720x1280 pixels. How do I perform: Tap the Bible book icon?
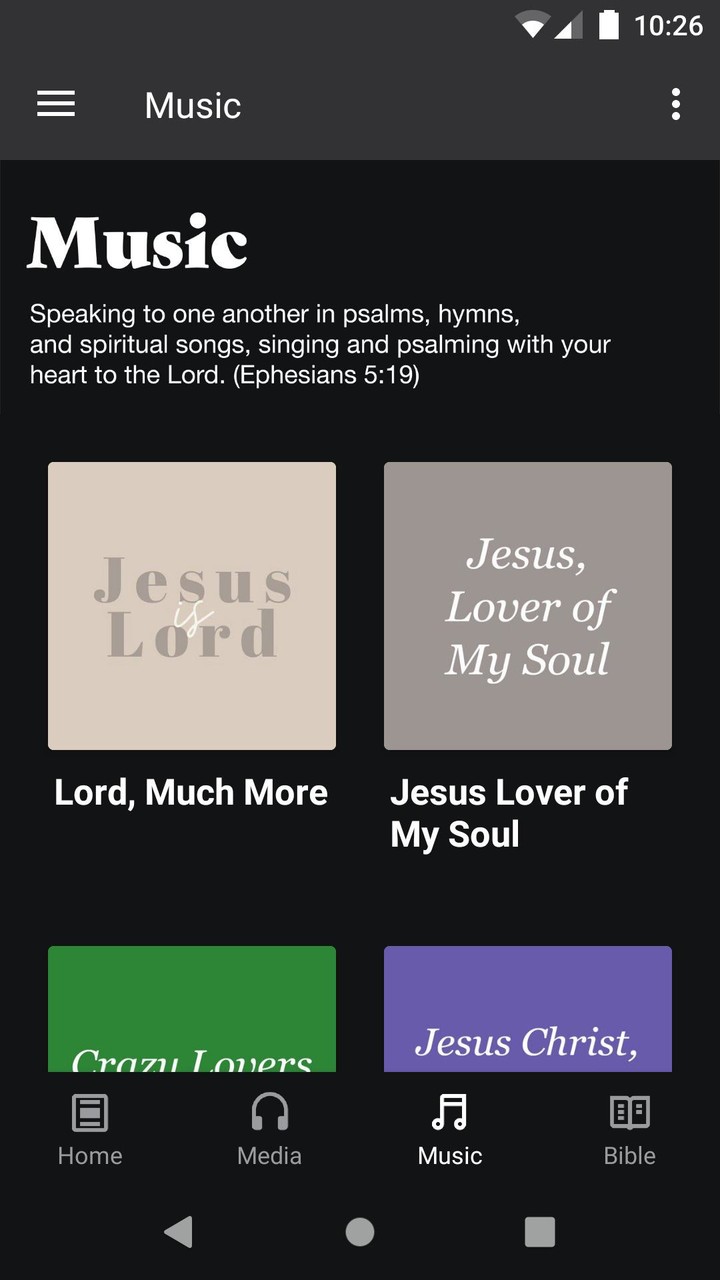point(630,1112)
